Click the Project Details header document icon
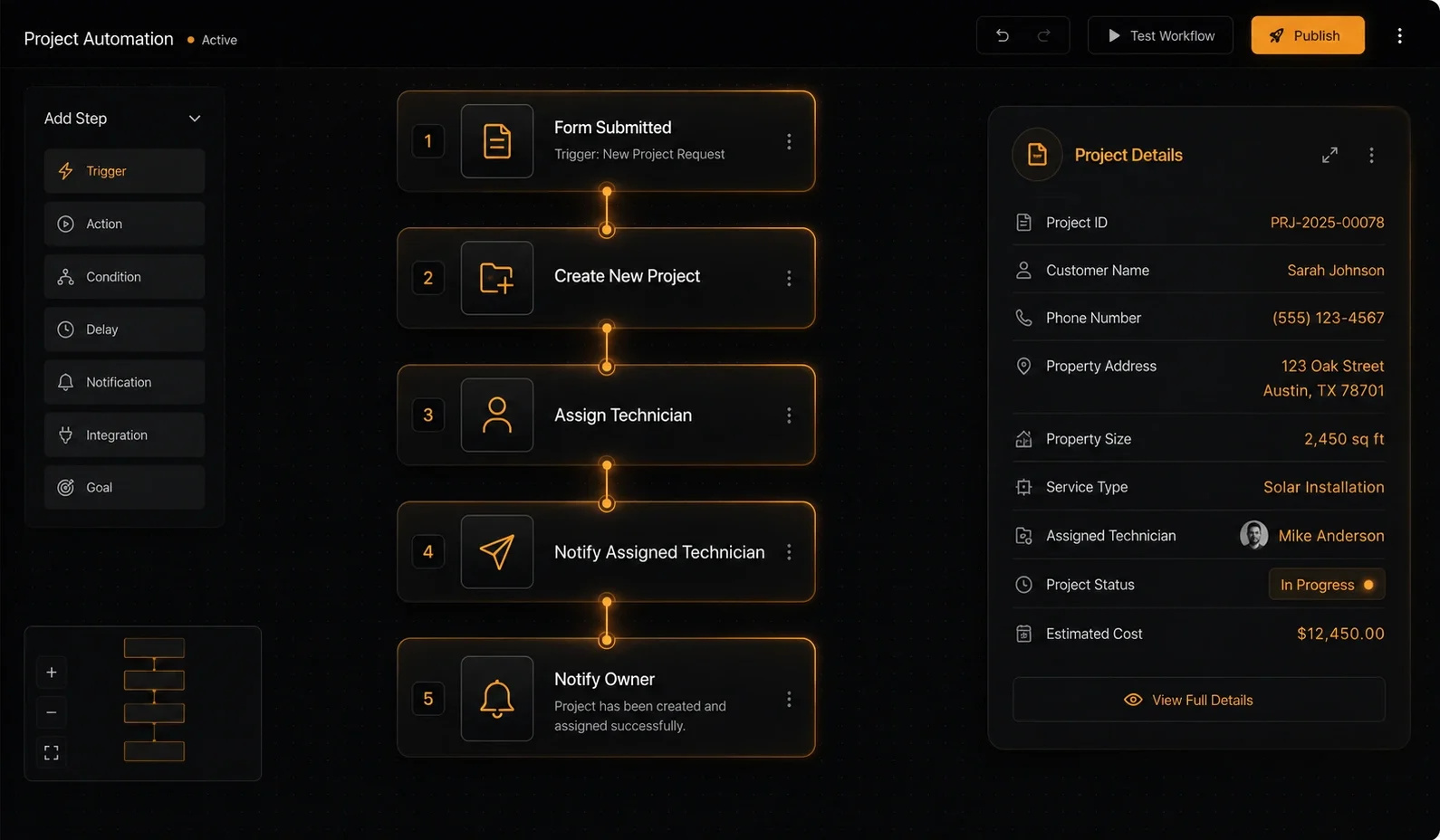The height and width of the screenshot is (840, 1440). [x=1037, y=155]
